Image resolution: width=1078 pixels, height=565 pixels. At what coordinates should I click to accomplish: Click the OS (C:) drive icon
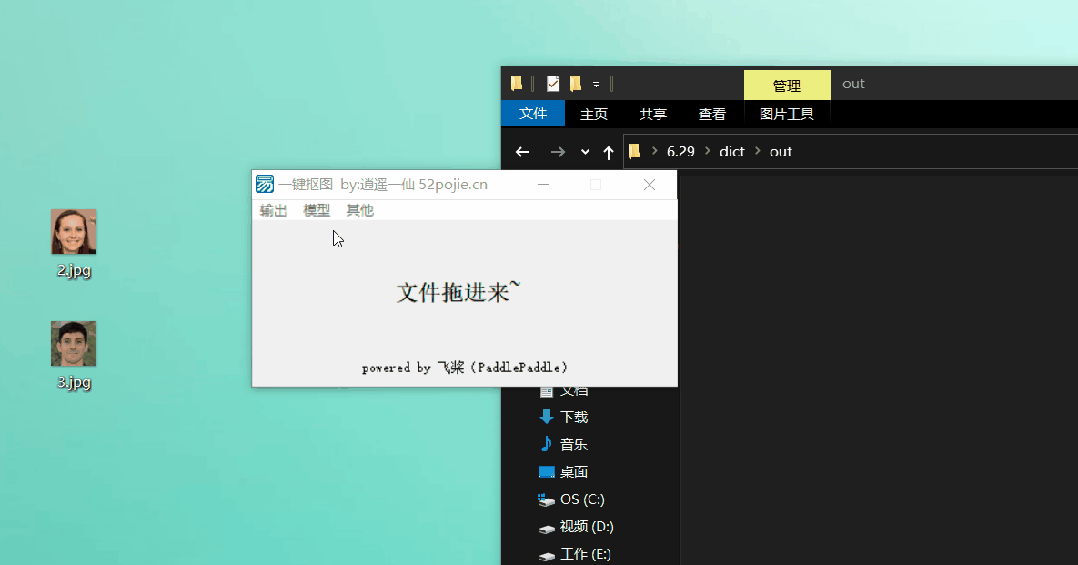(x=547, y=500)
